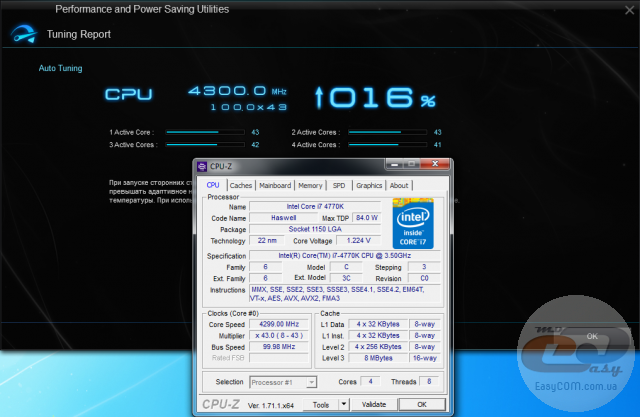Screen dimensions: 640x417
Task: Click the Tools button in CPU-Z
Action: (321, 405)
